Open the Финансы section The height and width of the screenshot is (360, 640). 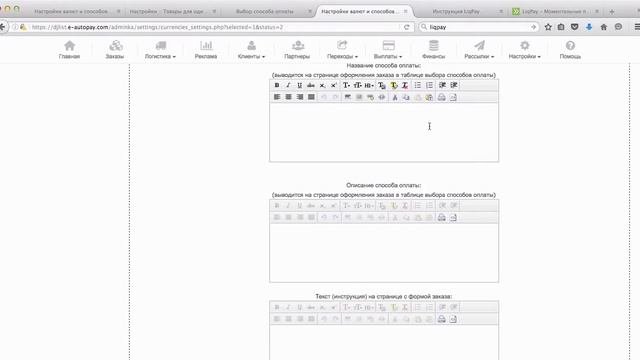pos(433,50)
